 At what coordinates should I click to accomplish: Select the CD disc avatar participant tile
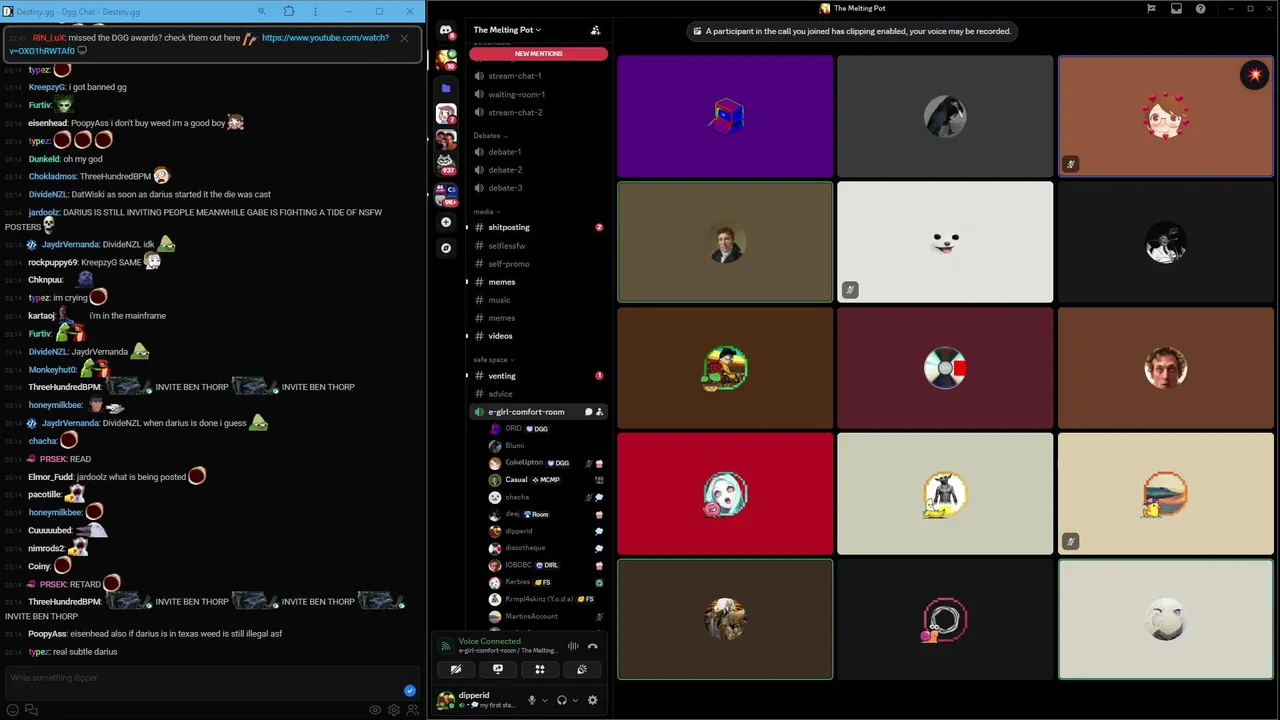coord(945,368)
